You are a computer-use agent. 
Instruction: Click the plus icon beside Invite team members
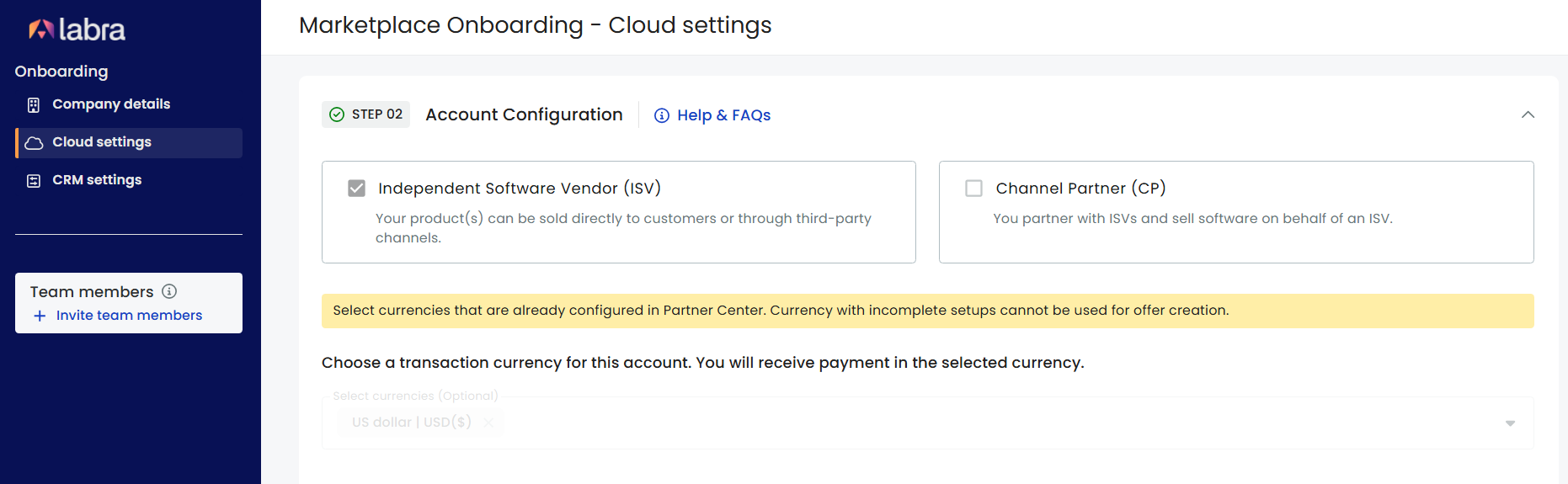tap(40, 316)
